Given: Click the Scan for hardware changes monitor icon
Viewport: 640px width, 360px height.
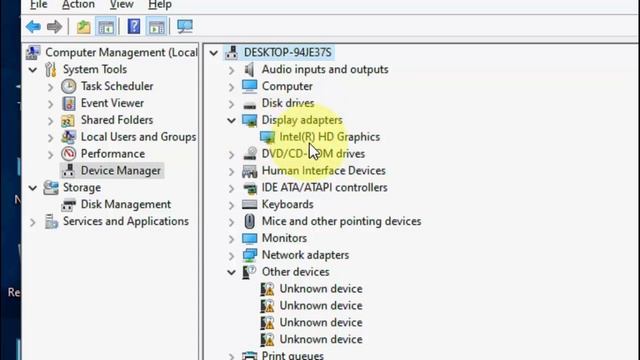Looking at the screenshot, I should coord(184,27).
